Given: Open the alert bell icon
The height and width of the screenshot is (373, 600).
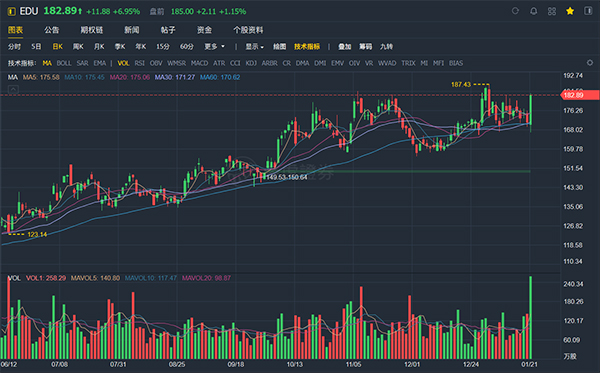Looking at the screenshot, I should [533, 11].
